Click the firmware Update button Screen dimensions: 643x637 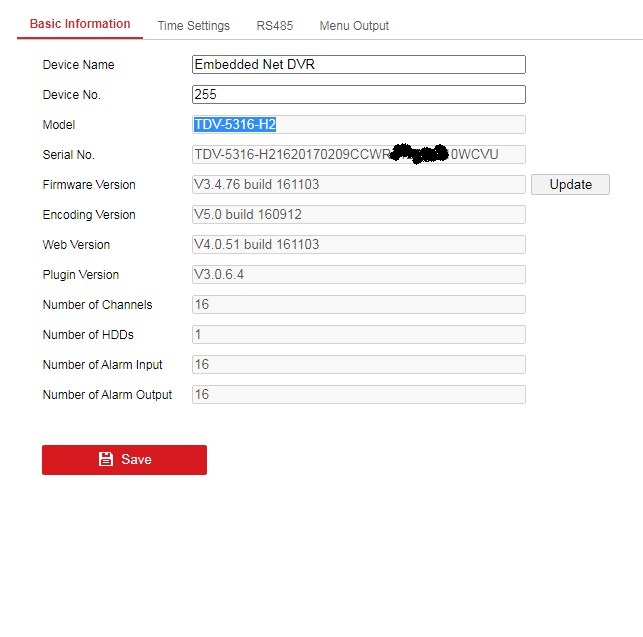click(x=570, y=184)
